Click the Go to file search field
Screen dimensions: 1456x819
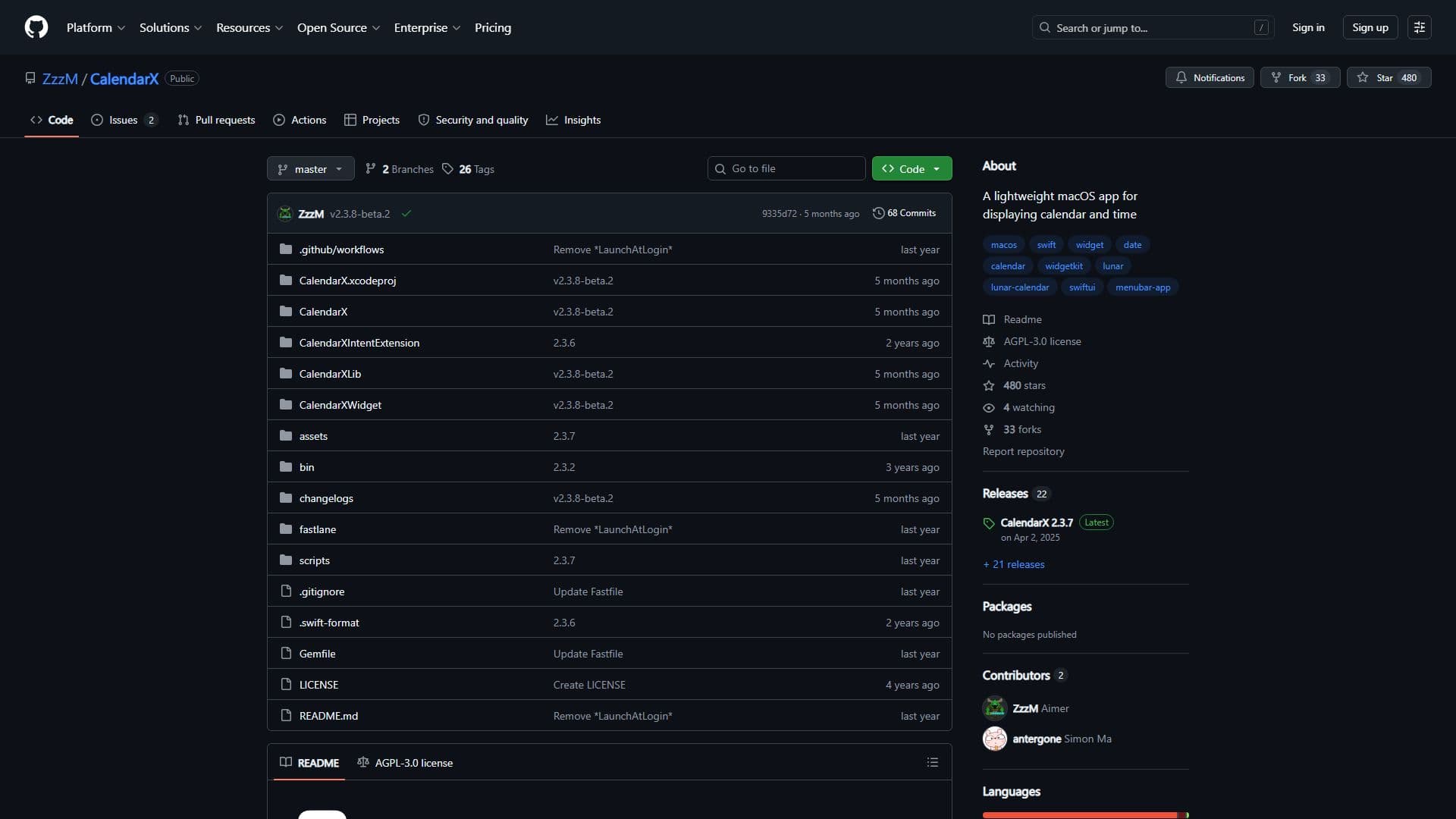pyautogui.click(x=786, y=168)
